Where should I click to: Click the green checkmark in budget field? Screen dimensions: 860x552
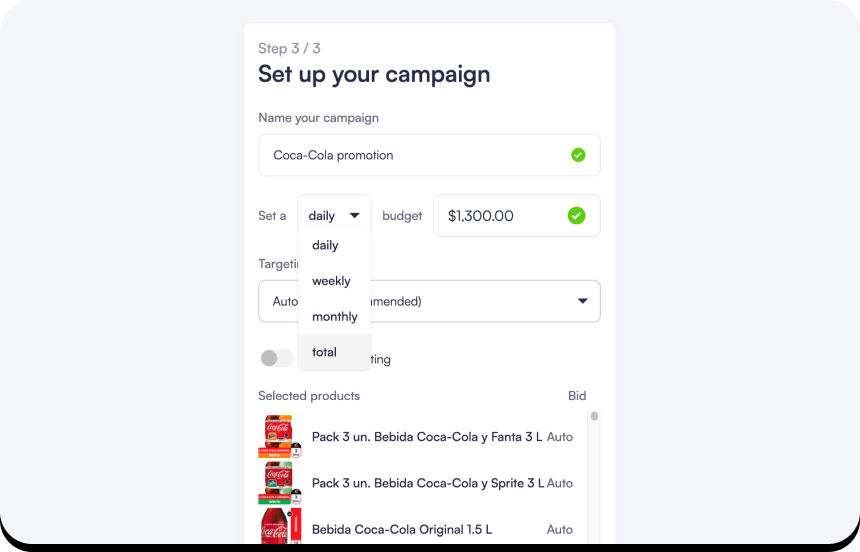coord(576,215)
